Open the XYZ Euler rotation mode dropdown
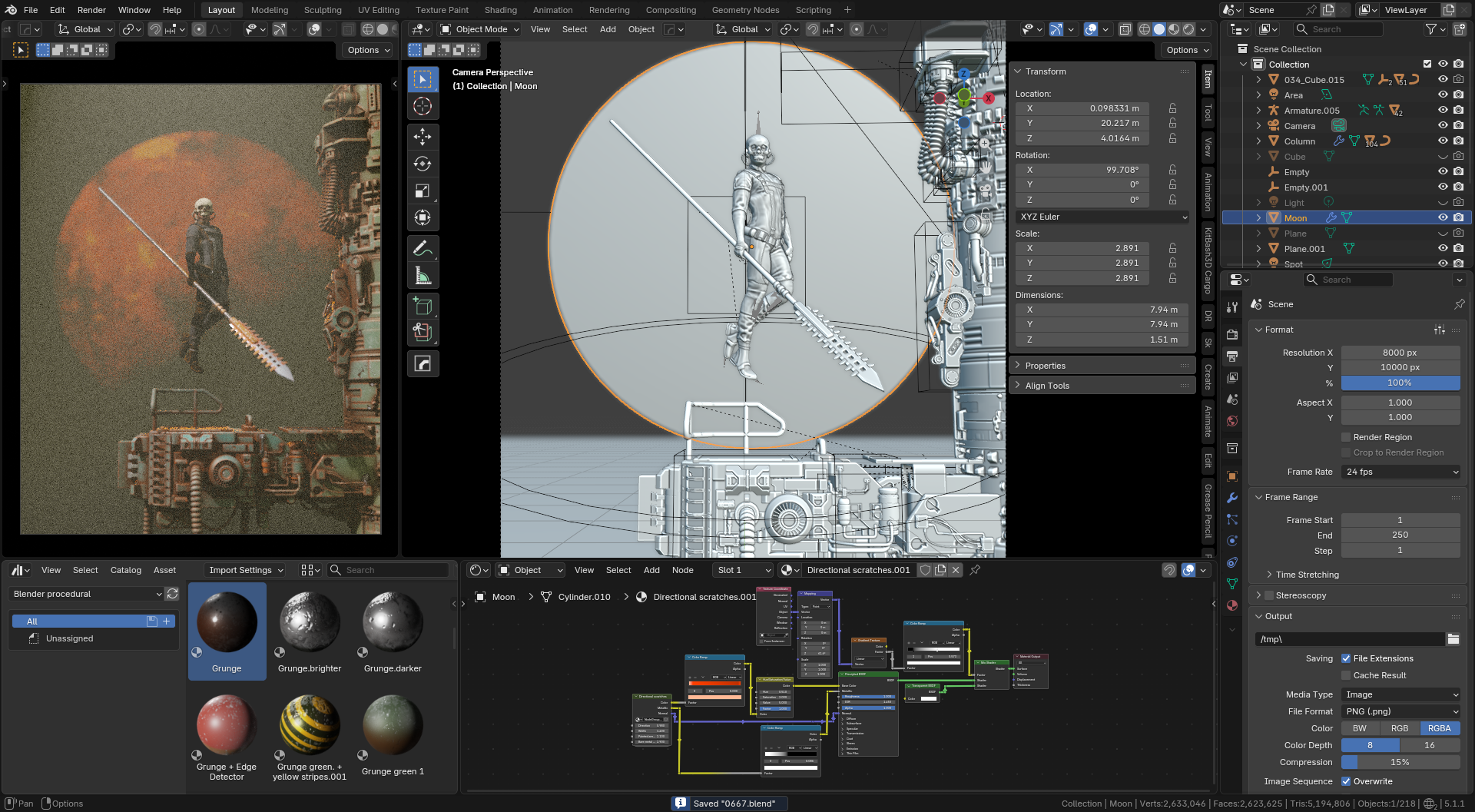 tap(1102, 217)
